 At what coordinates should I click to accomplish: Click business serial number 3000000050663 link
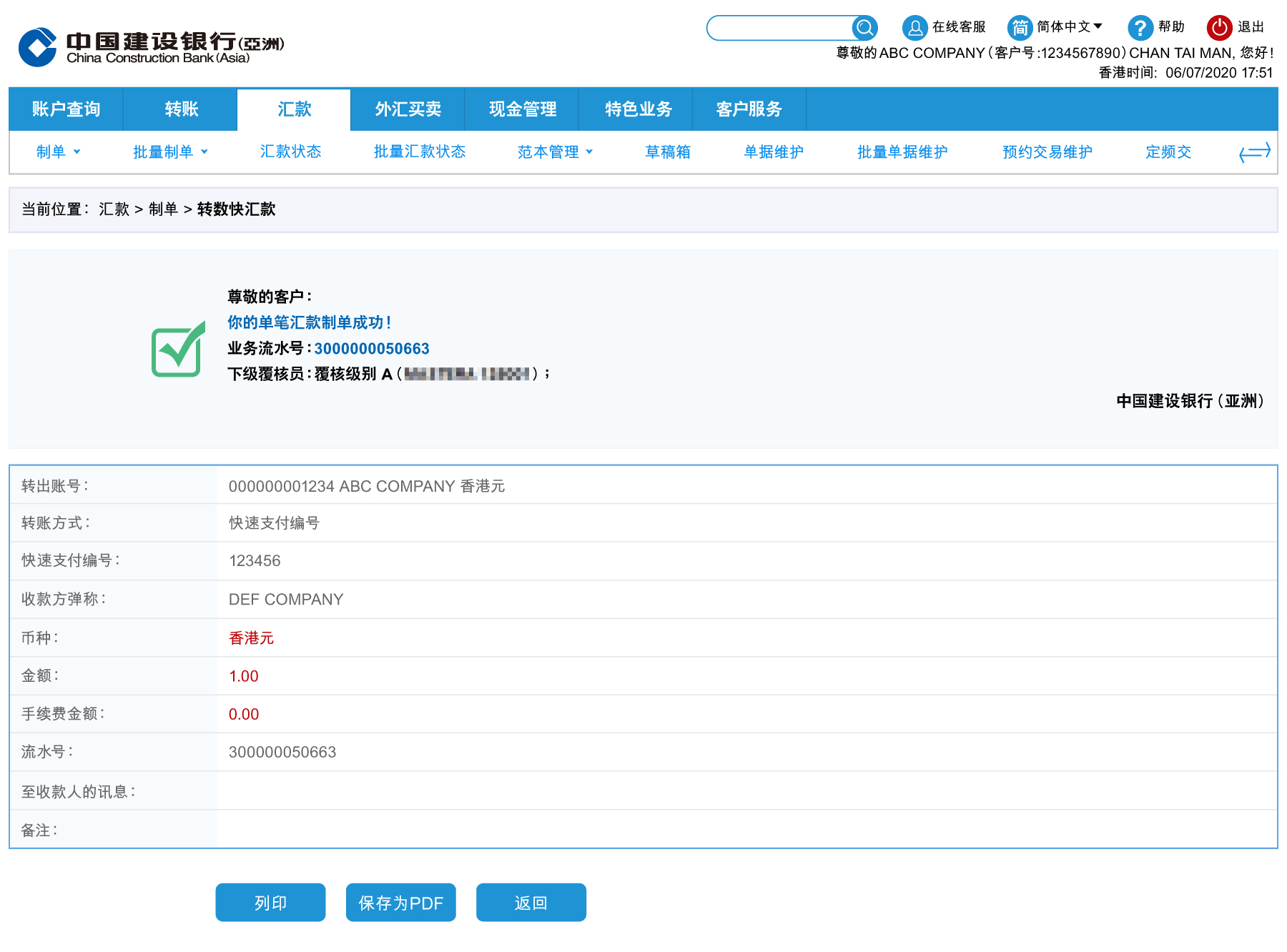[x=372, y=349]
